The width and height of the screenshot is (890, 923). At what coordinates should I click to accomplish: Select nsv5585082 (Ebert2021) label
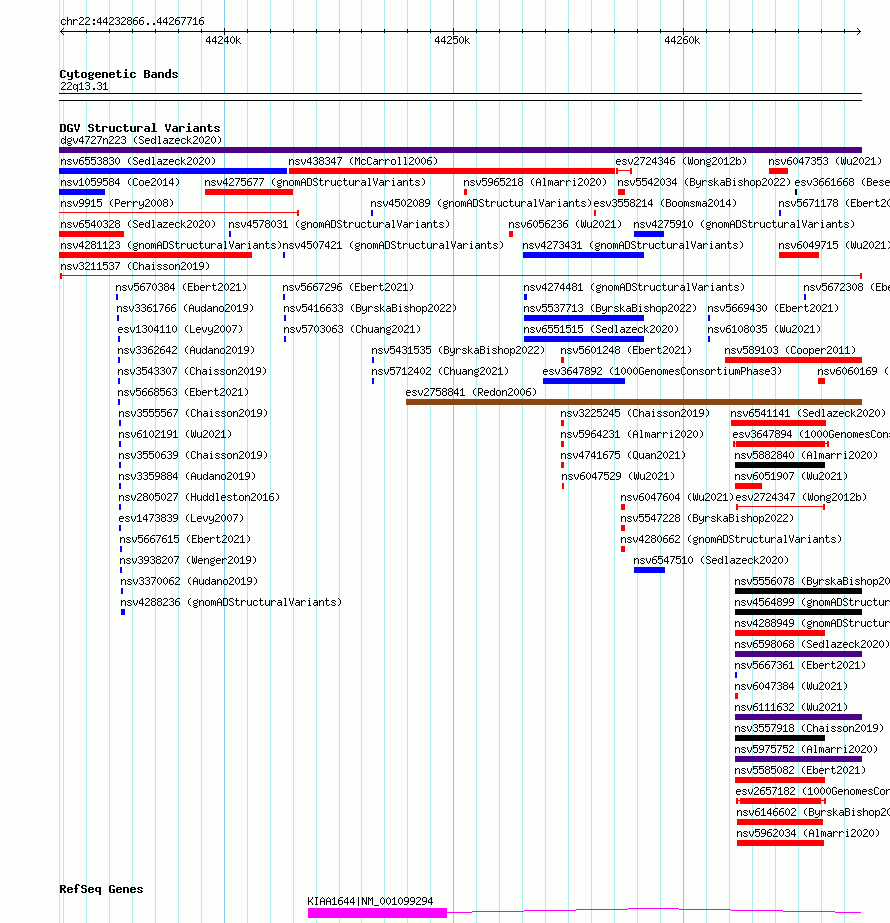(801, 771)
